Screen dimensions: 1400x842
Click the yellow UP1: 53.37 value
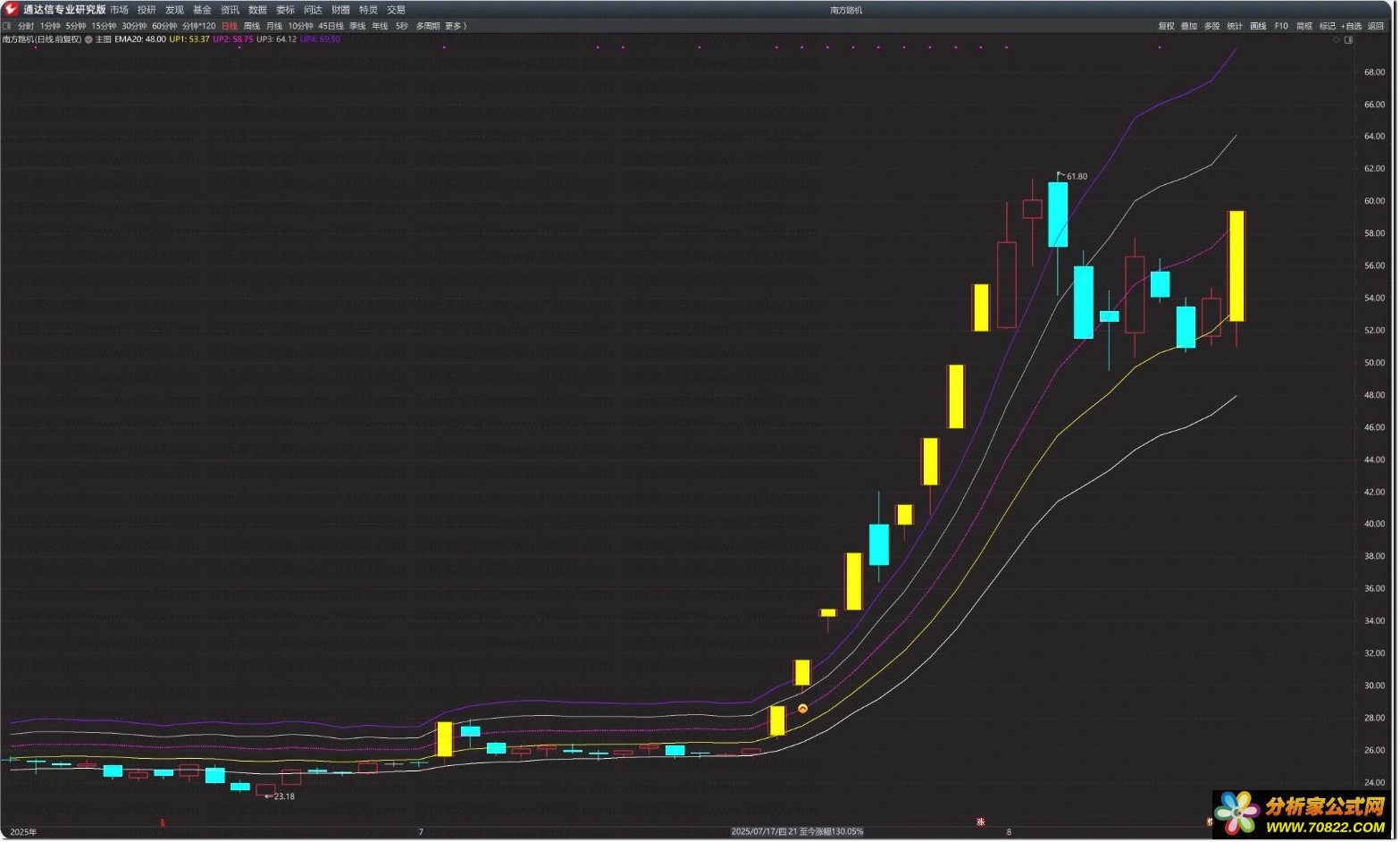click(189, 39)
